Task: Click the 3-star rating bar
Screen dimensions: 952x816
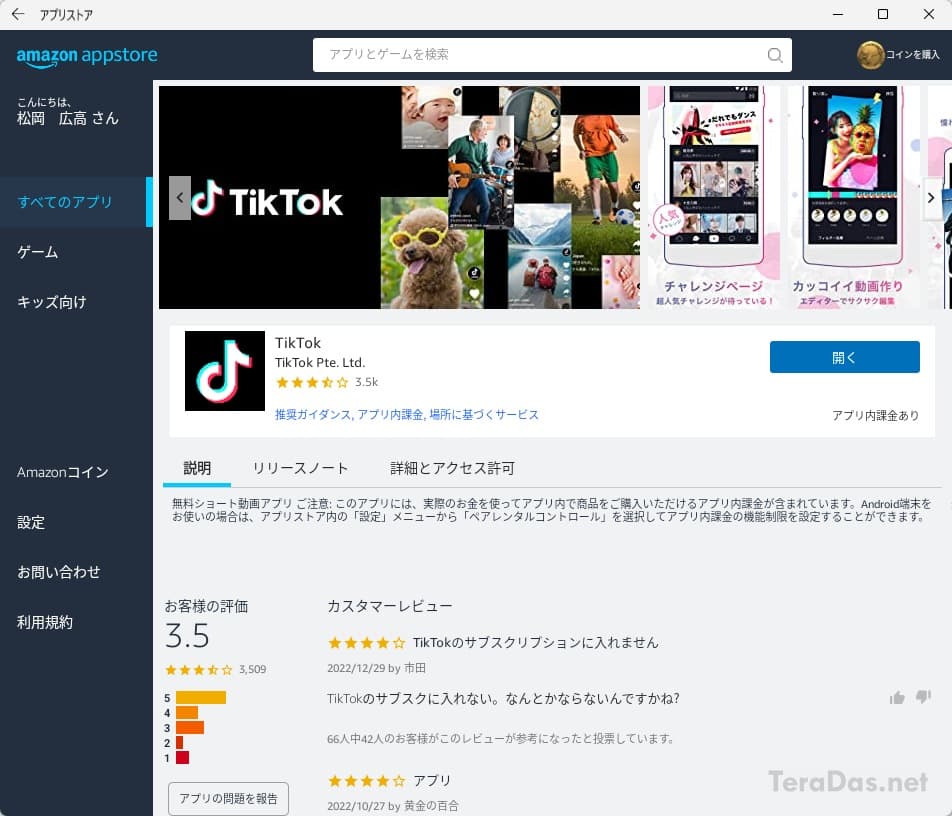Action: tap(190, 727)
